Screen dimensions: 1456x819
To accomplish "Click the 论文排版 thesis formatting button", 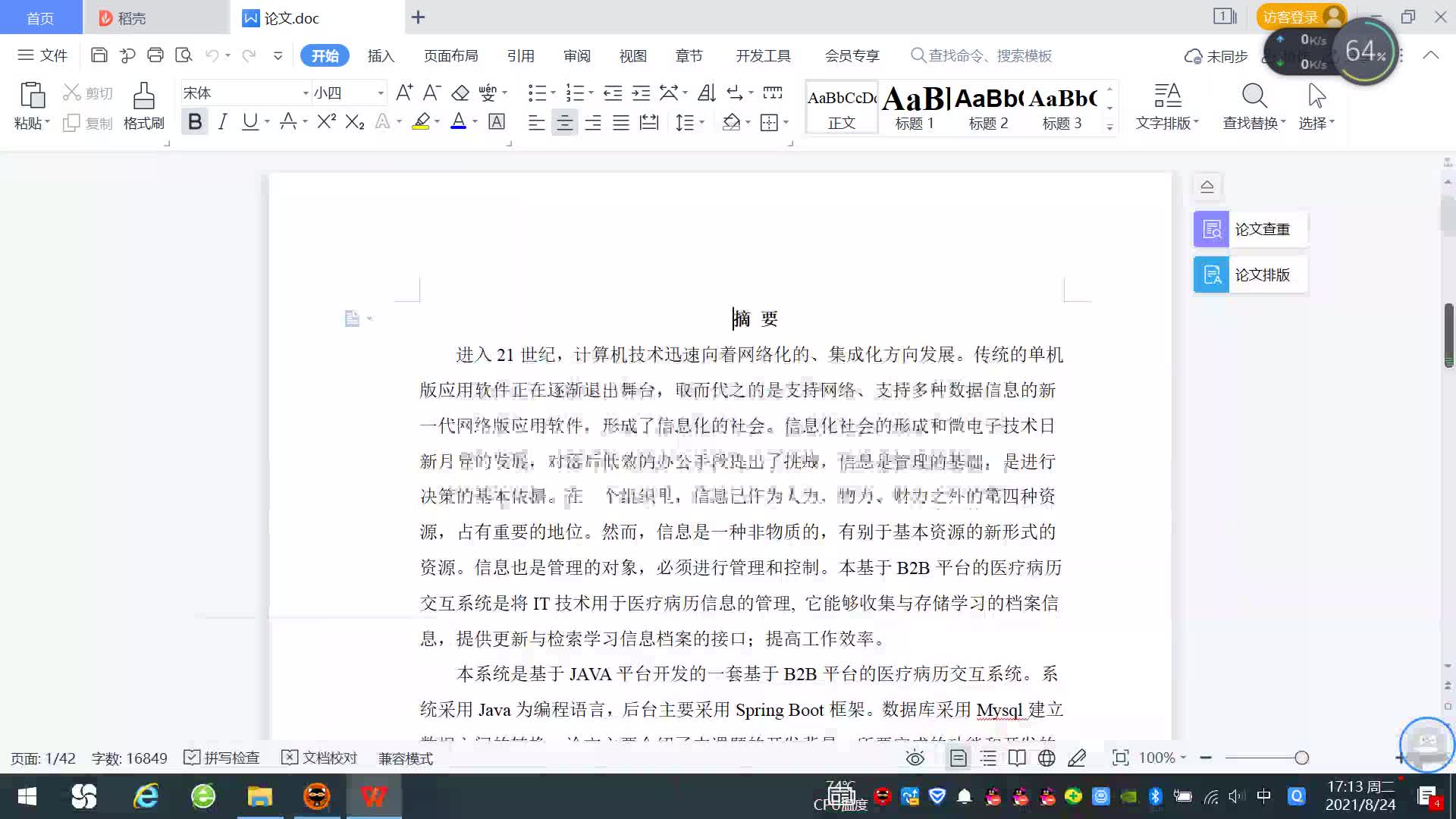I will click(x=1251, y=275).
